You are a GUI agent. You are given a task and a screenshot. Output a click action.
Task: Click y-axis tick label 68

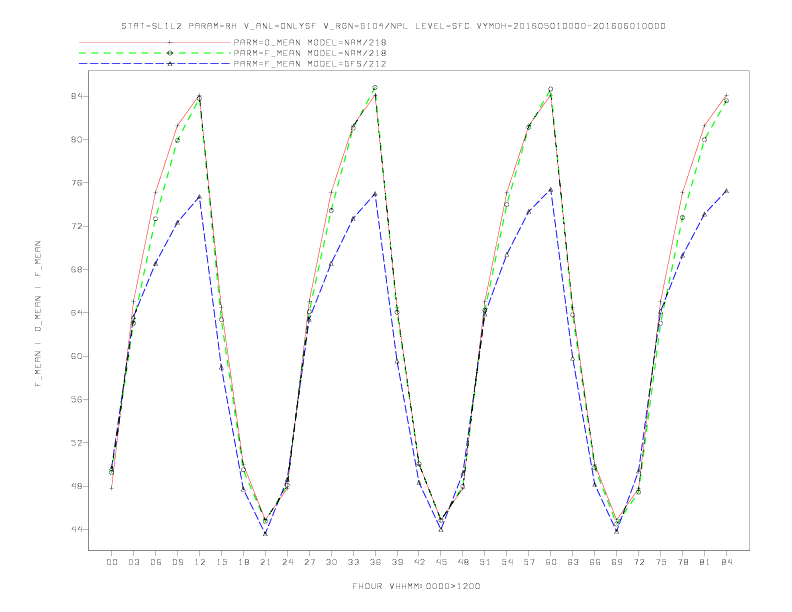[x=76, y=270]
